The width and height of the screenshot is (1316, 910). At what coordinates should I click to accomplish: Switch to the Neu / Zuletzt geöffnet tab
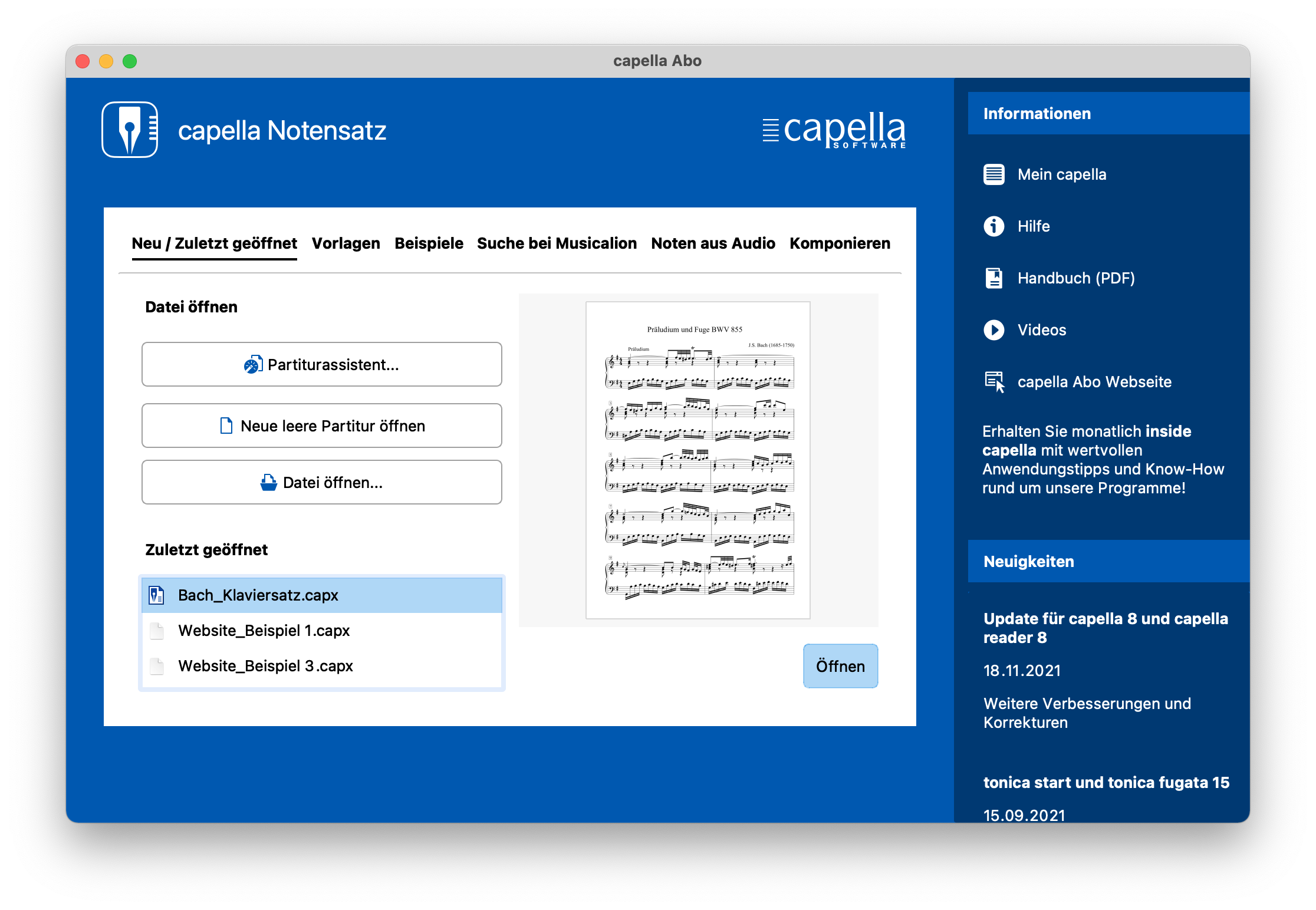215,243
